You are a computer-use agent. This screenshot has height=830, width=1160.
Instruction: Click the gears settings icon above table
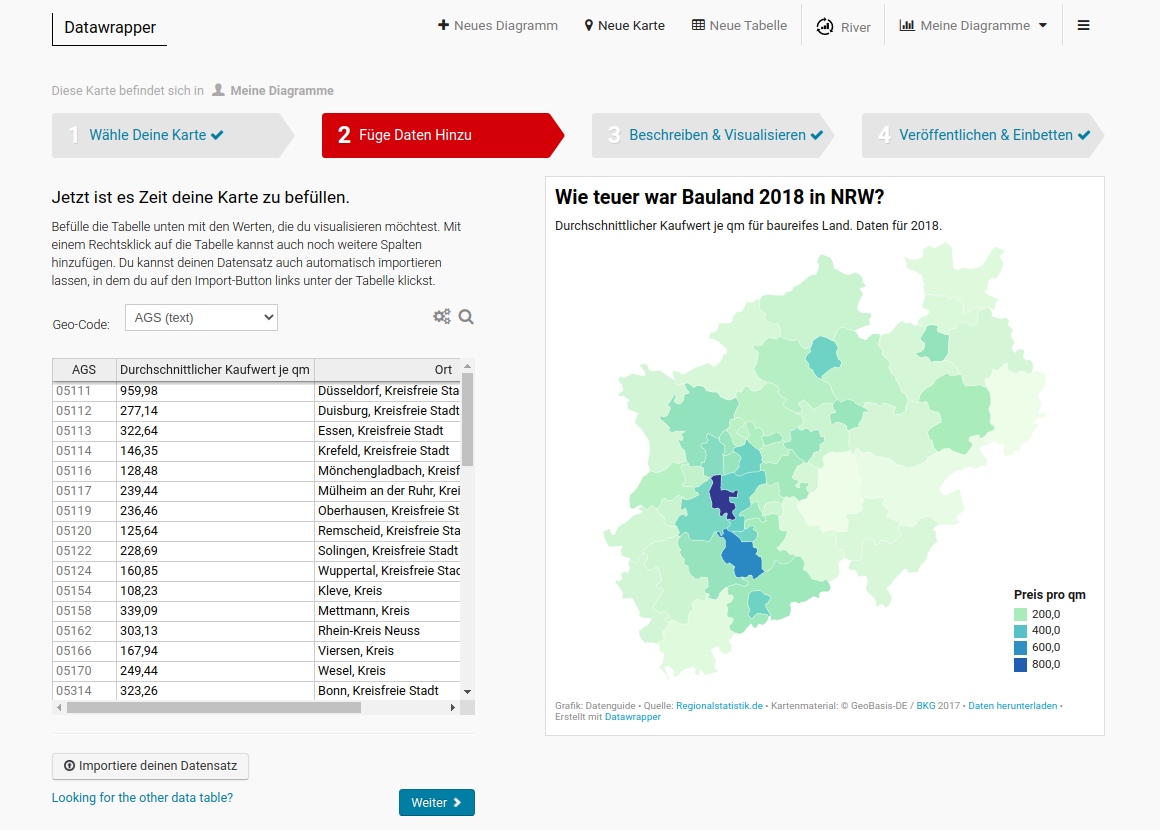click(441, 317)
